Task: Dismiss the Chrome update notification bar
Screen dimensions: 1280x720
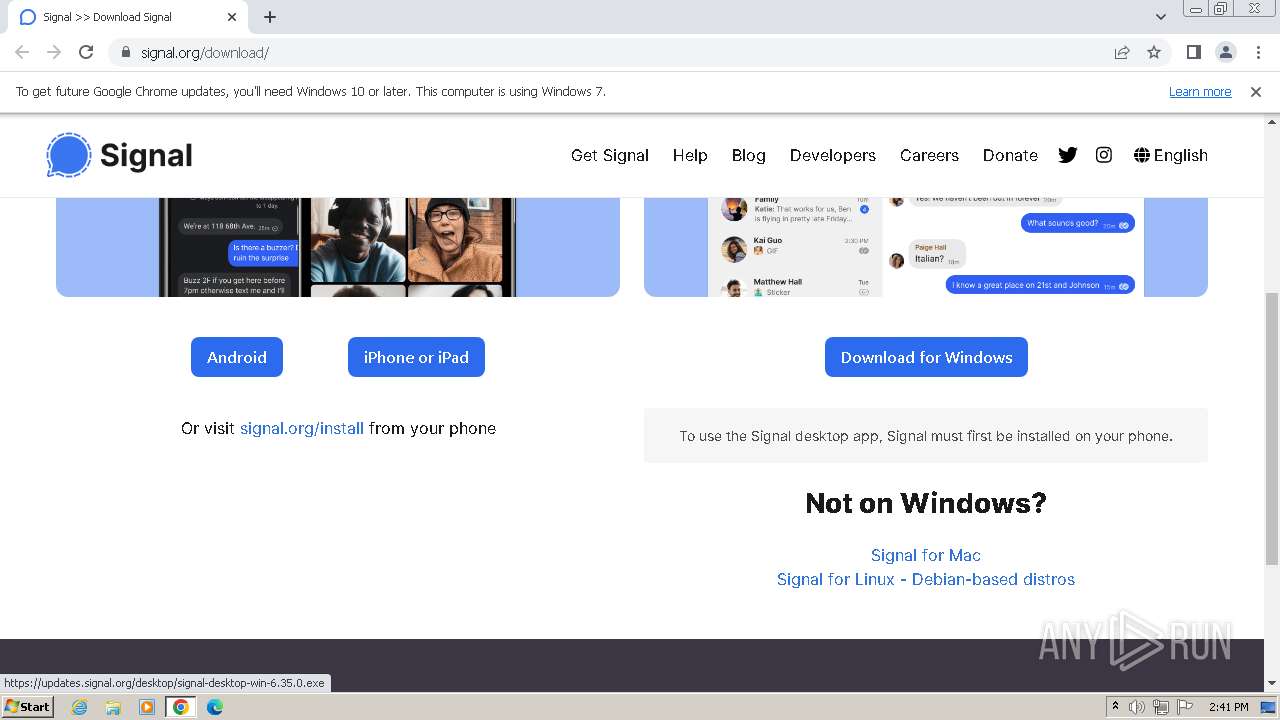Action: 1256,91
